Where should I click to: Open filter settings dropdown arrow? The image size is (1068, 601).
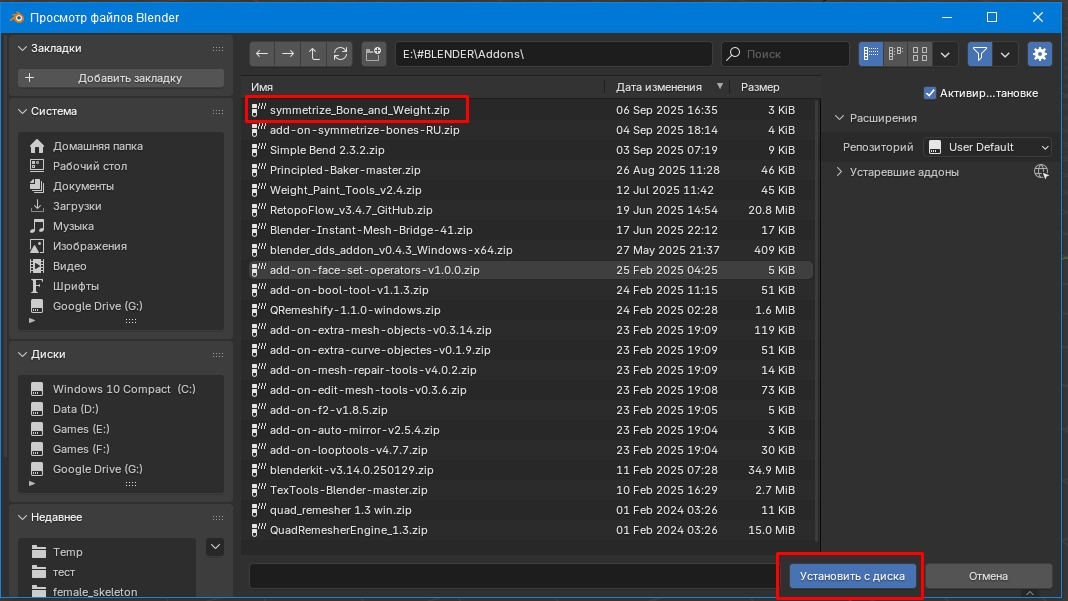1005,54
